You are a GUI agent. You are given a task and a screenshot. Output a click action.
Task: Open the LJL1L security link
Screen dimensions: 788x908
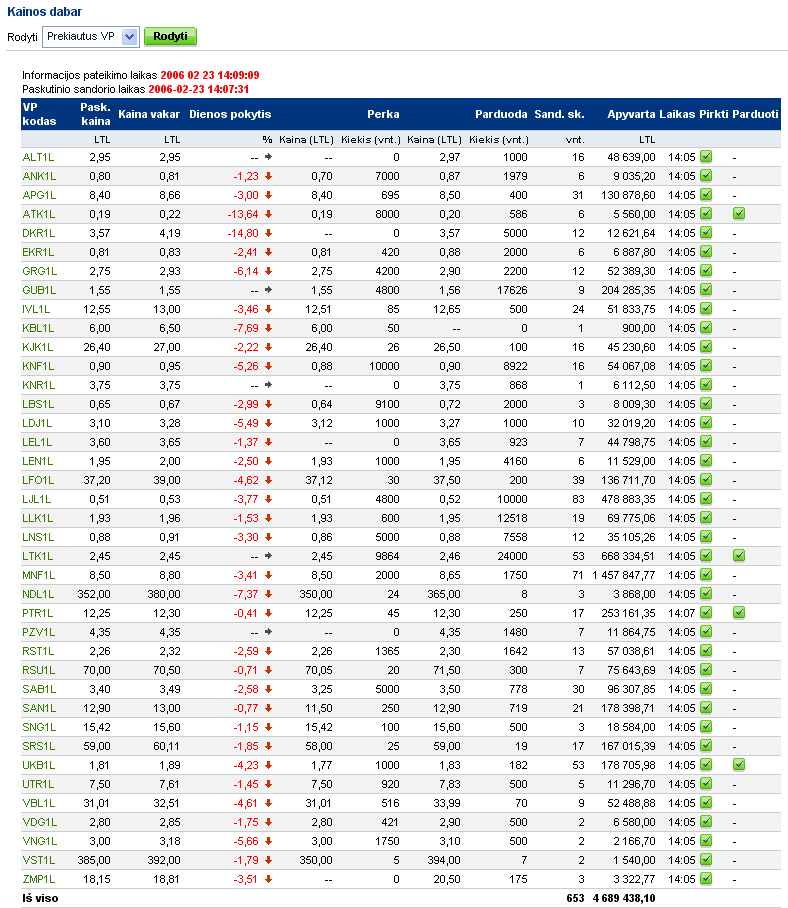(x=36, y=499)
